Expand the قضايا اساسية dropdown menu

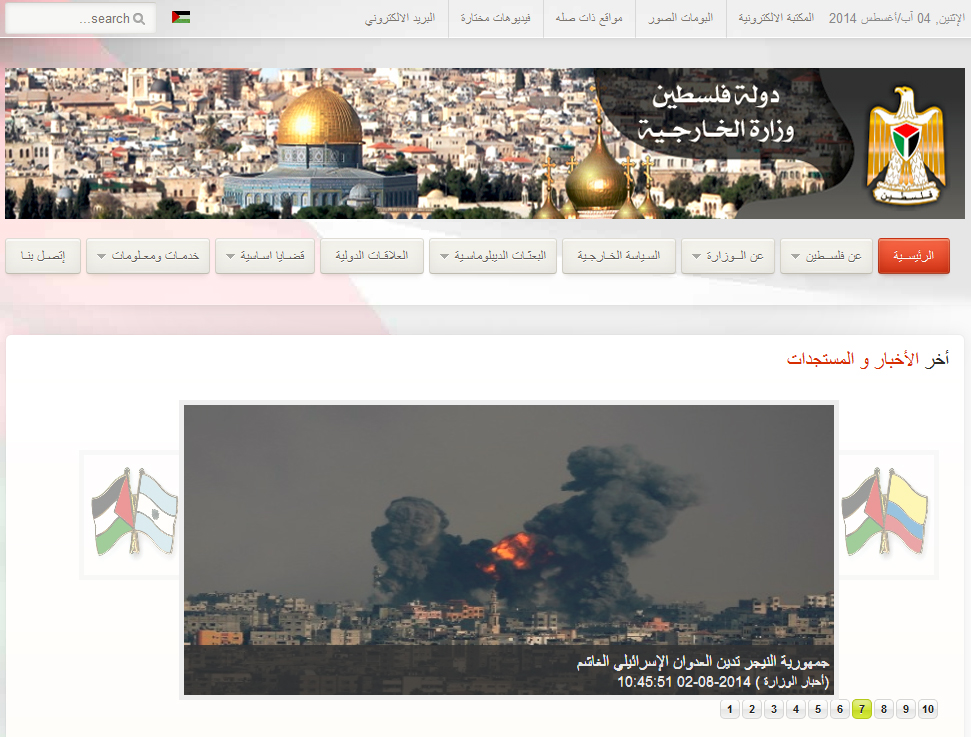(x=265, y=256)
